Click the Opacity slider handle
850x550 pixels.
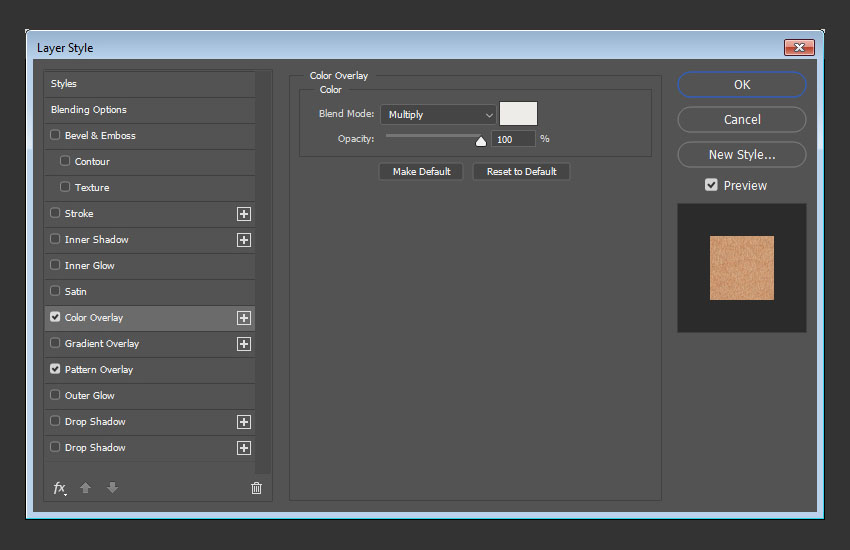coord(481,141)
